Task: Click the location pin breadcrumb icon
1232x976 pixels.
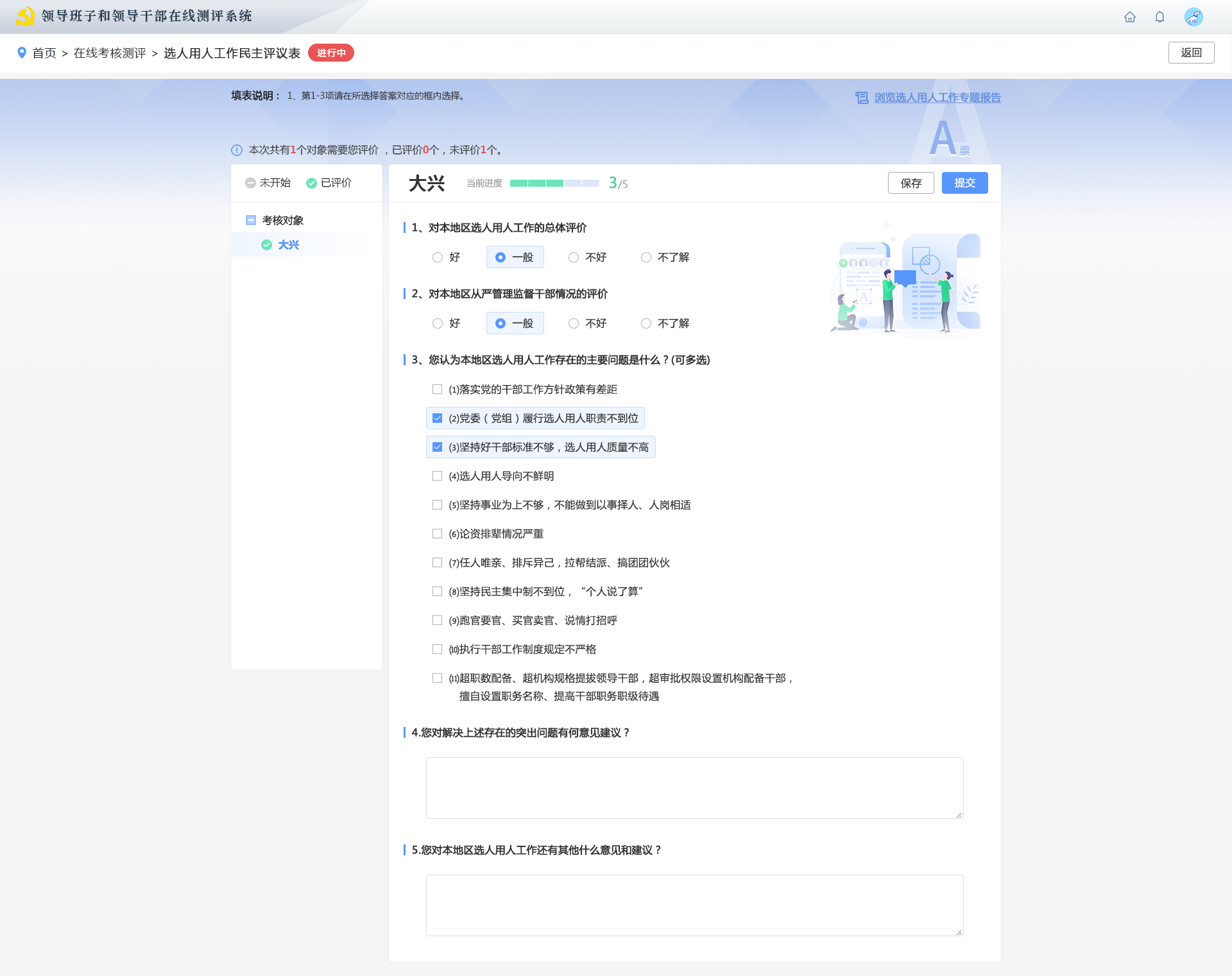Action: [22, 53]
